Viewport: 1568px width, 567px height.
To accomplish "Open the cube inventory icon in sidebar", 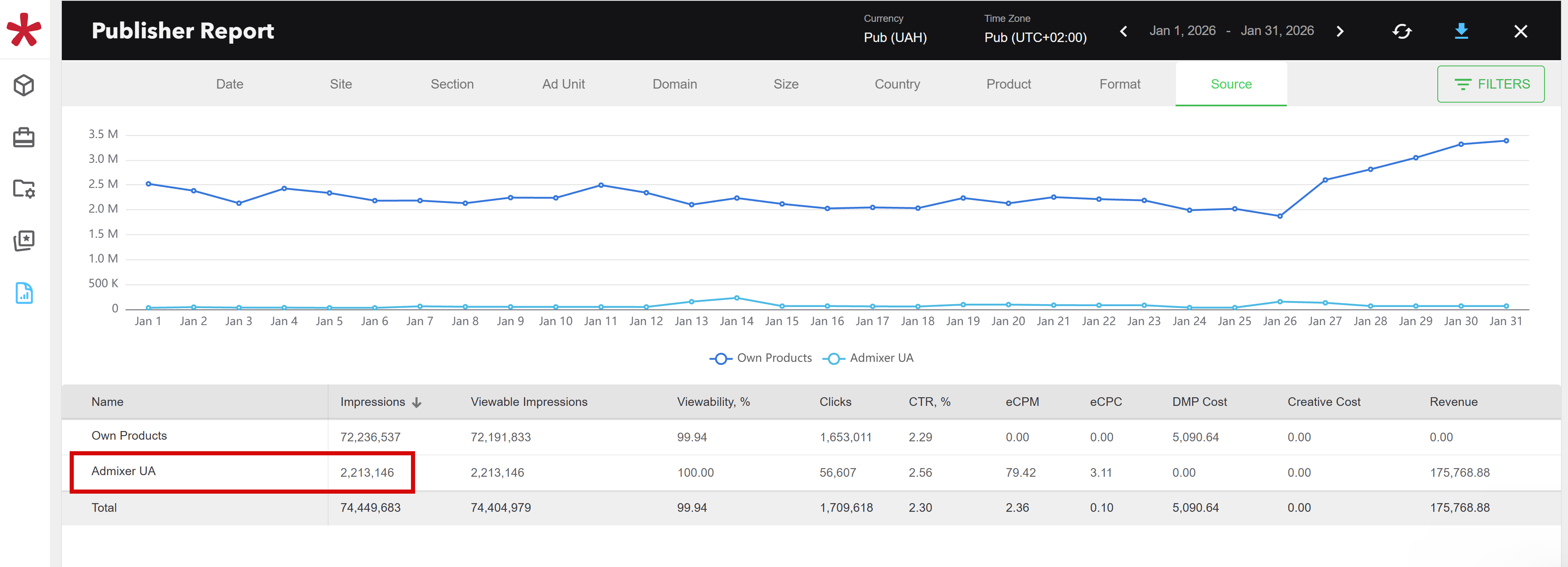I will tap(24, 85).
